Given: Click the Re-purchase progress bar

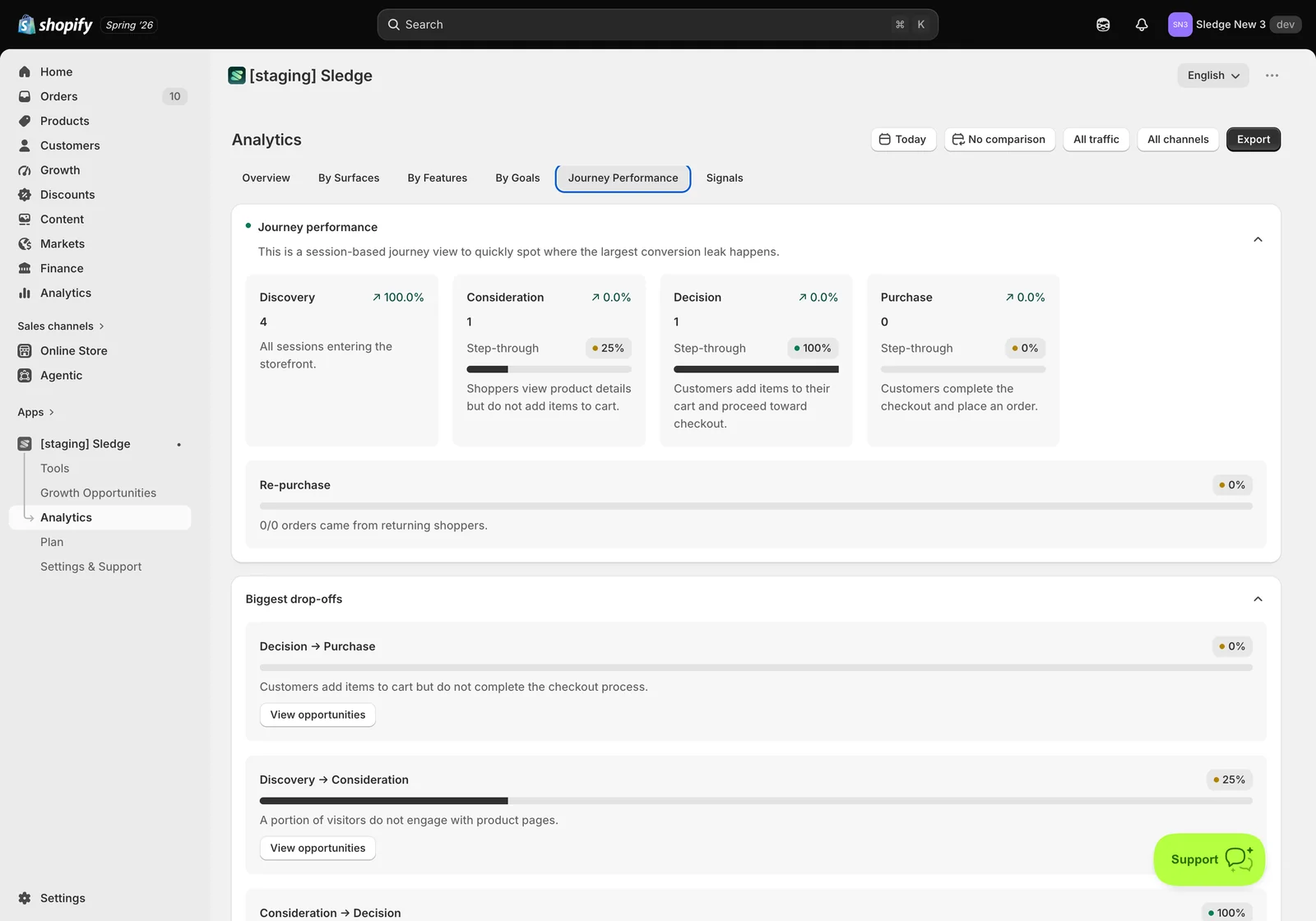Looking at the screenshot, I should point(756,507).
